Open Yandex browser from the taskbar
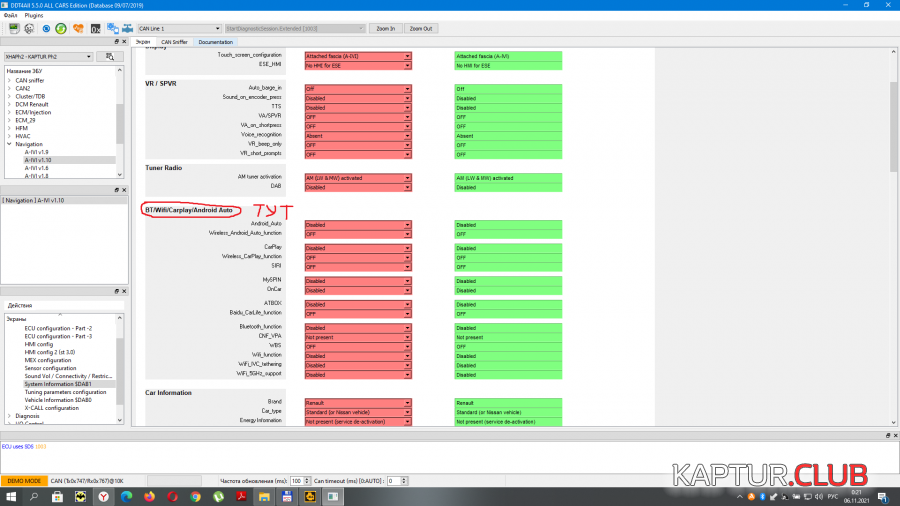Screen dimensions: 900x506 (x=103, y=495)
